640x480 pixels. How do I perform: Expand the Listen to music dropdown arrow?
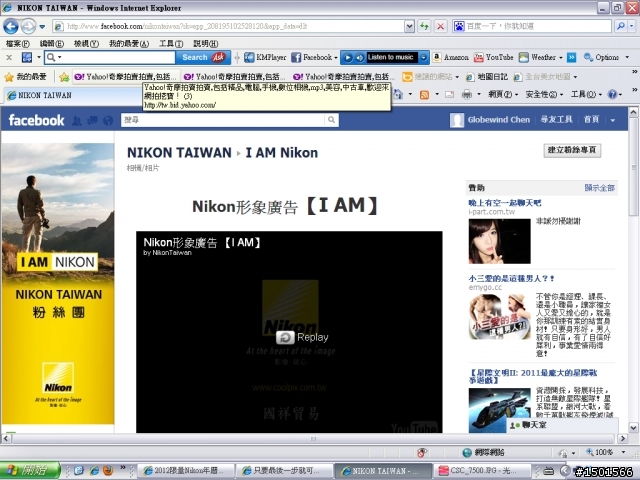[x=424, y=58]
